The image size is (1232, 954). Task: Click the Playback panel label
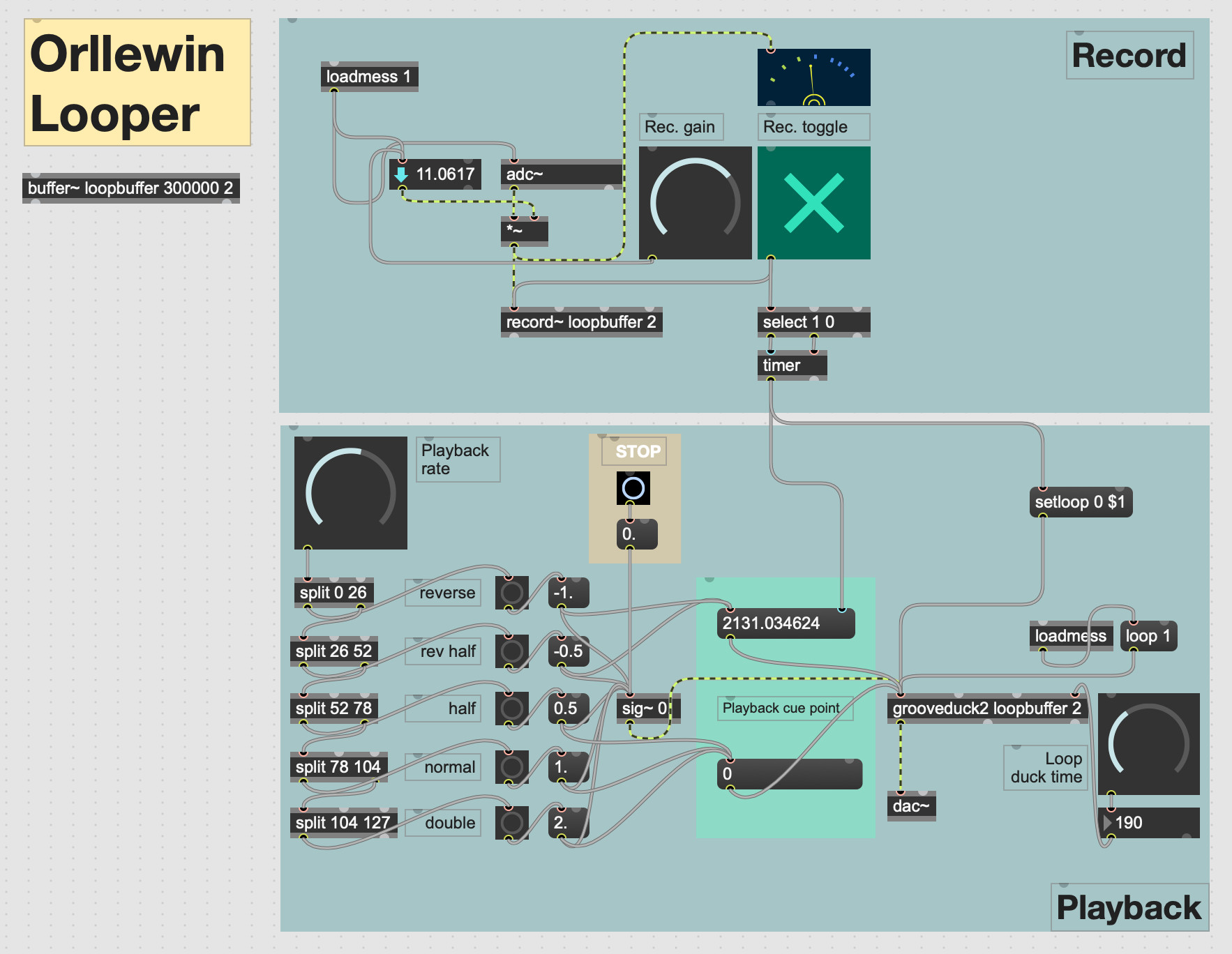click(1129, 907)
